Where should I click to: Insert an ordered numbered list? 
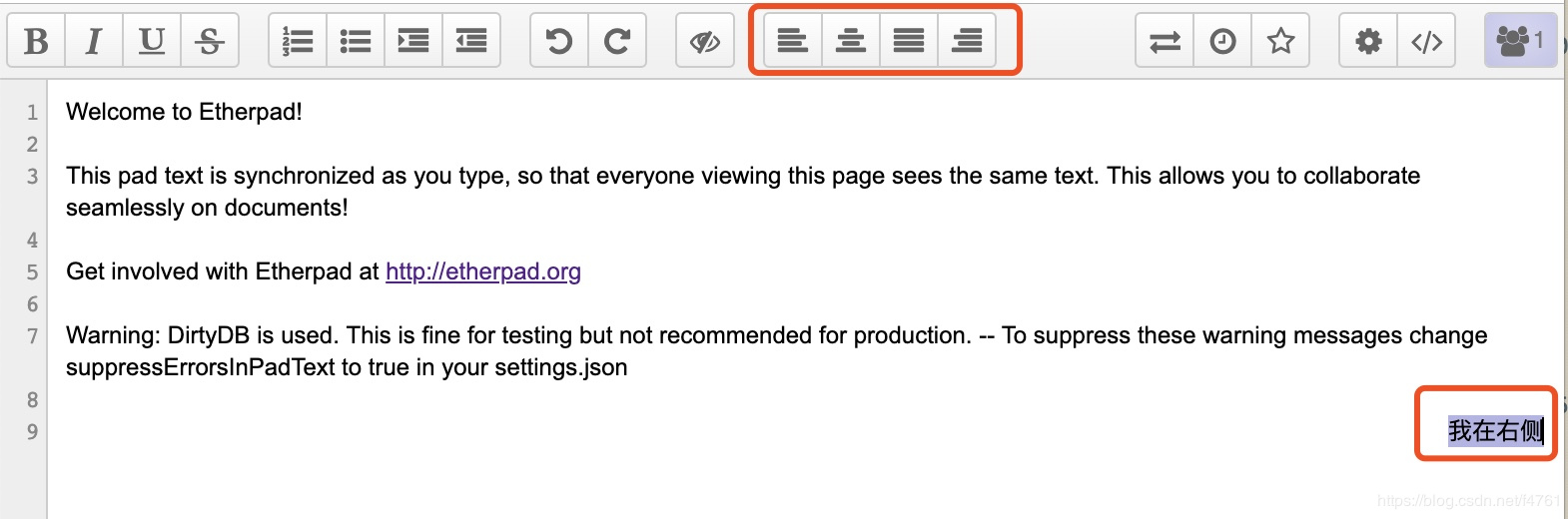[x=298, y=41]
